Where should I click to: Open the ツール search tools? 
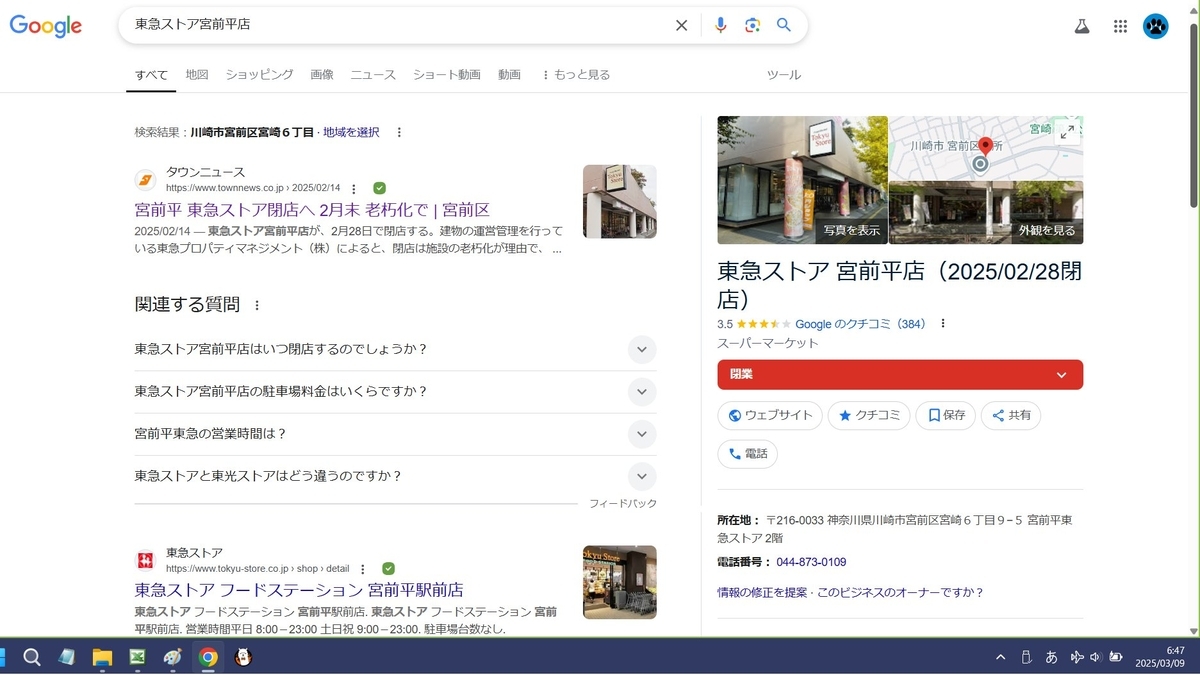click(x=784, y=75)
